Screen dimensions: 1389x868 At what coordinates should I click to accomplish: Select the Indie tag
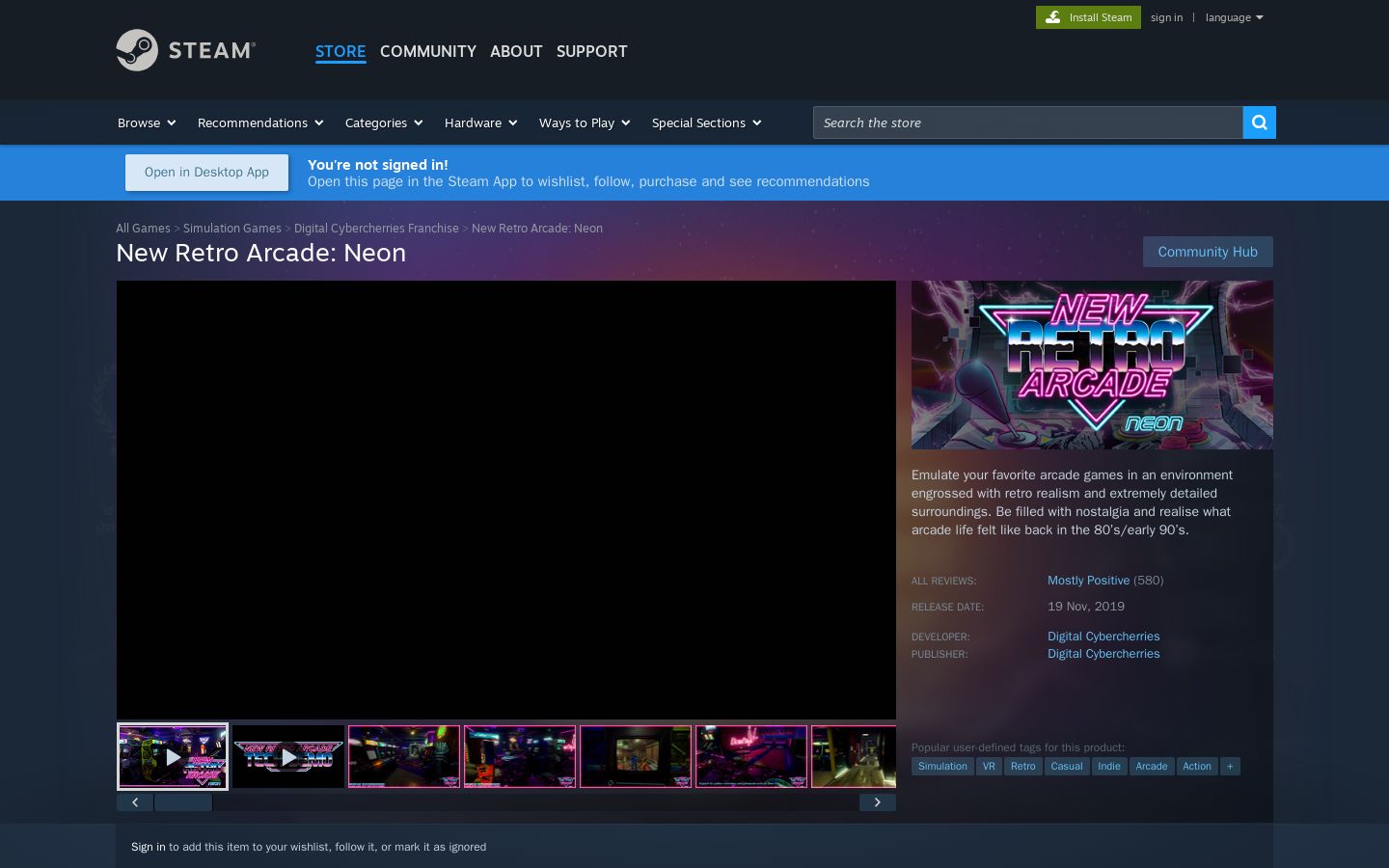pyautogui.click(x=1109, y=767)
